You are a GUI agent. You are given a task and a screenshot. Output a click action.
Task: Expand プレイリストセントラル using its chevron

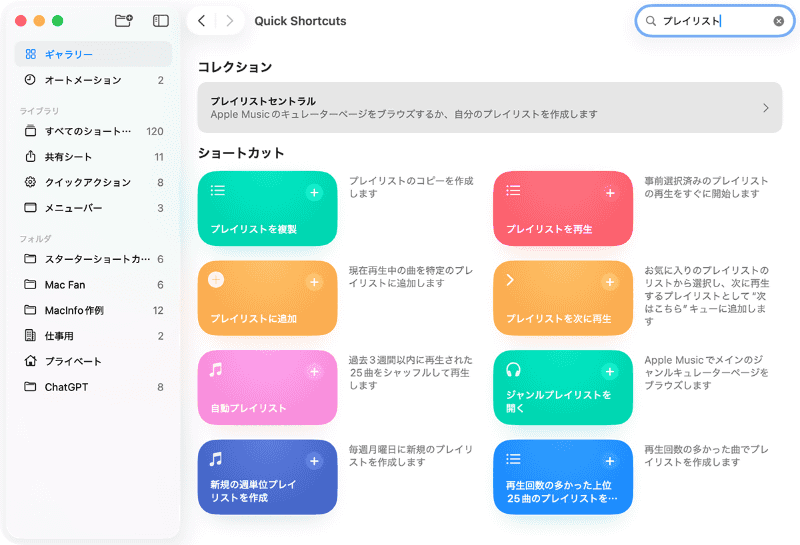click(765, 108)
